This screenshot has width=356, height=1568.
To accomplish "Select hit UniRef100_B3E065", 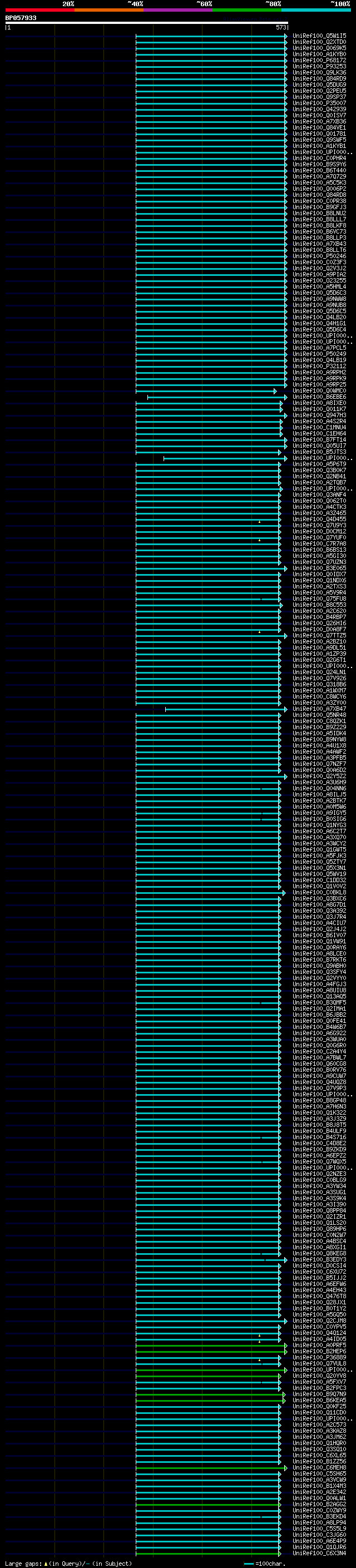I will (x=319, y=568).
